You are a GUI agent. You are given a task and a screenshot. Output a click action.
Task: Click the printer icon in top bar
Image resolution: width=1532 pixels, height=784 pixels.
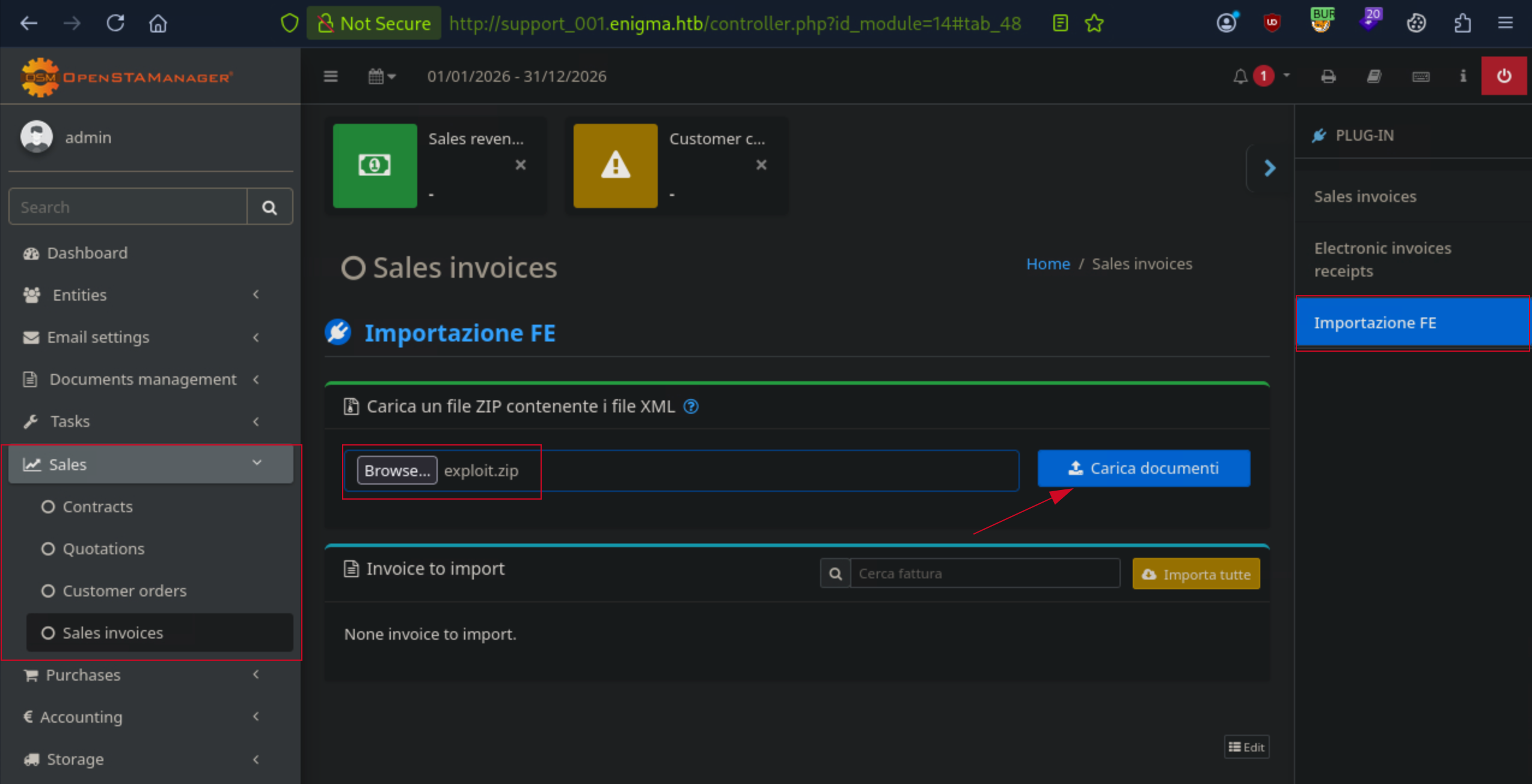click(1328, 76)
